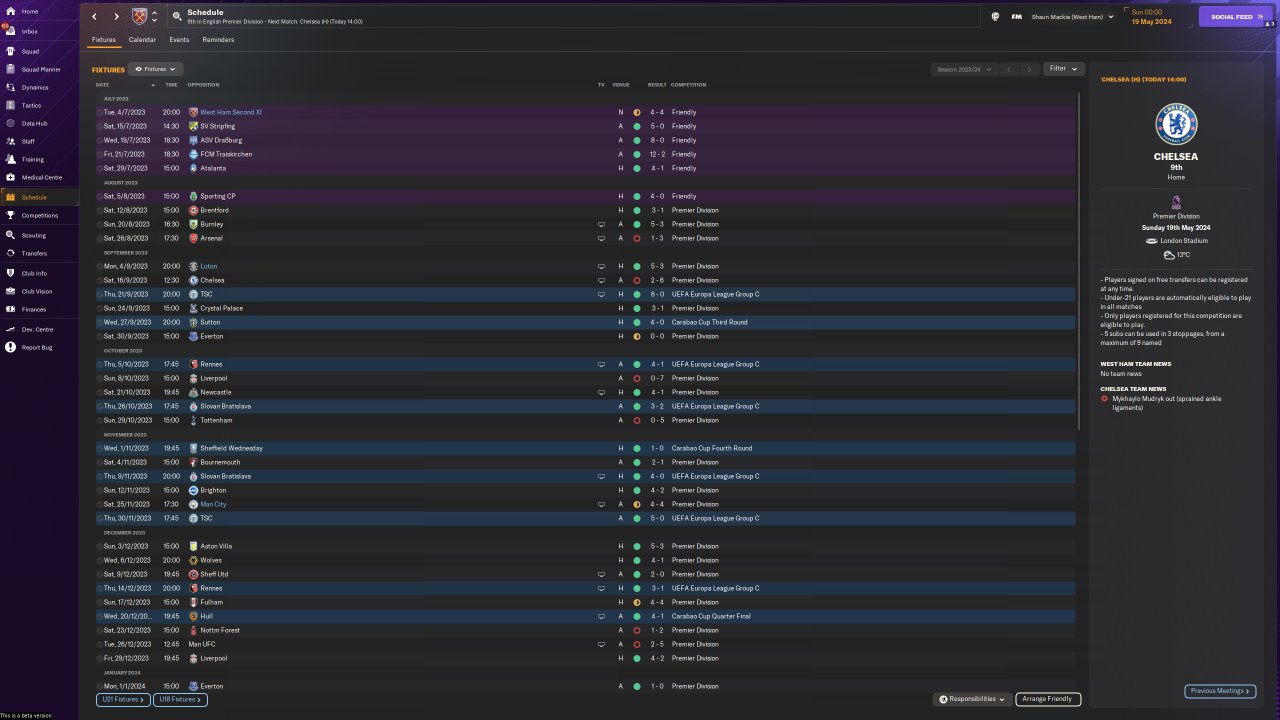Expand the Fixtures view dropdown with eye icon
Viewport: 1280px width, 720px height.
tap(155, 70)
